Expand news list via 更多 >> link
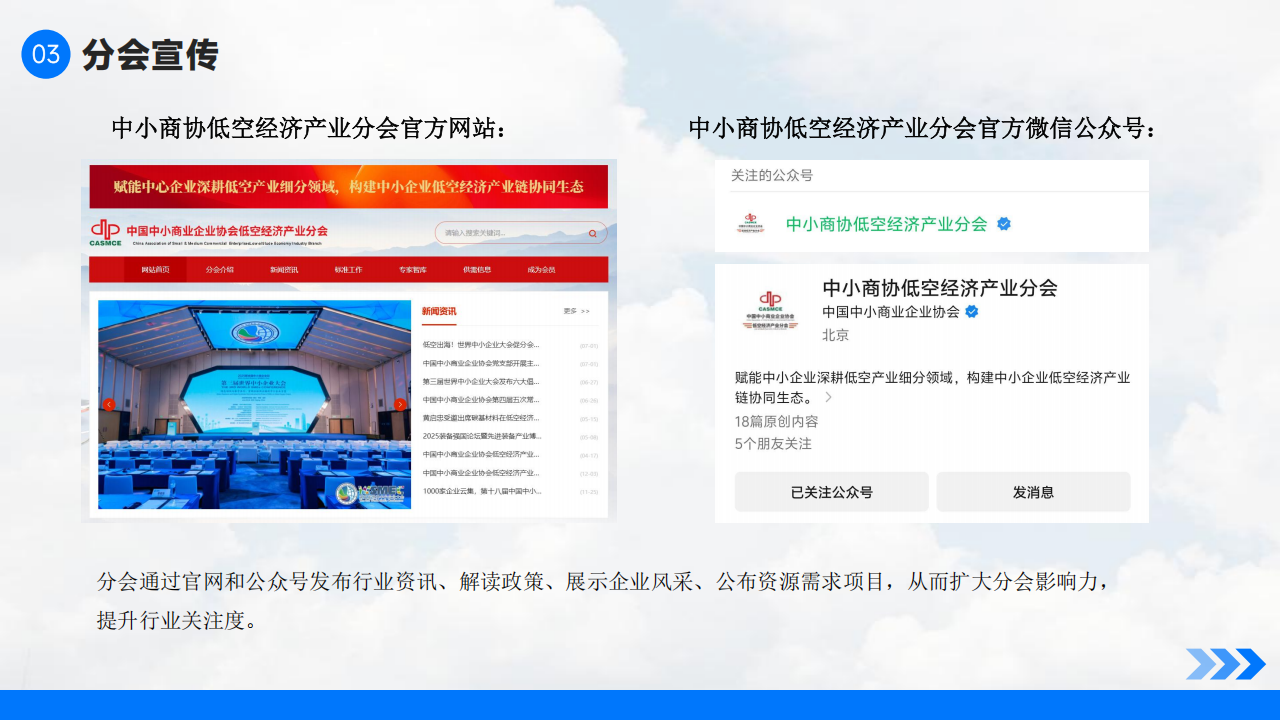The width and height of the screenshot is (1280, 720). point(577,311)
